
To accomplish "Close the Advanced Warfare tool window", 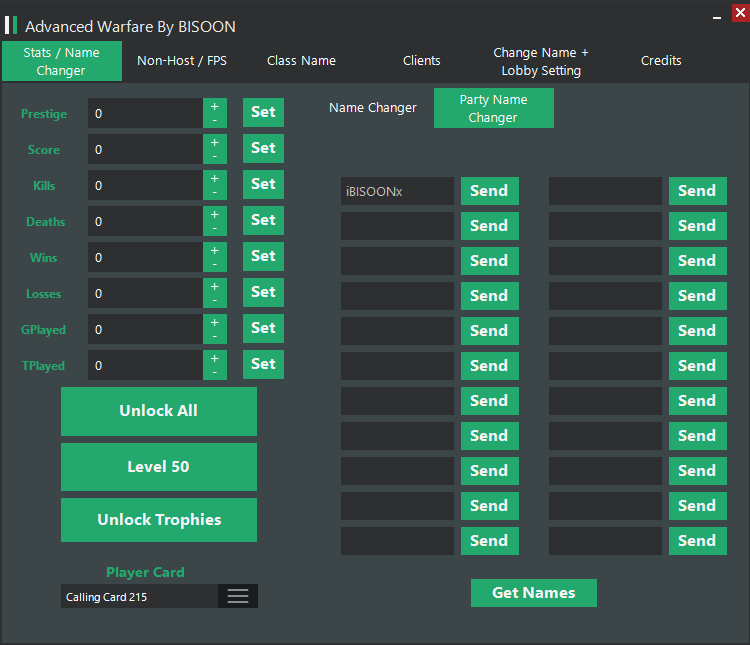I will [x=740, y=13].
